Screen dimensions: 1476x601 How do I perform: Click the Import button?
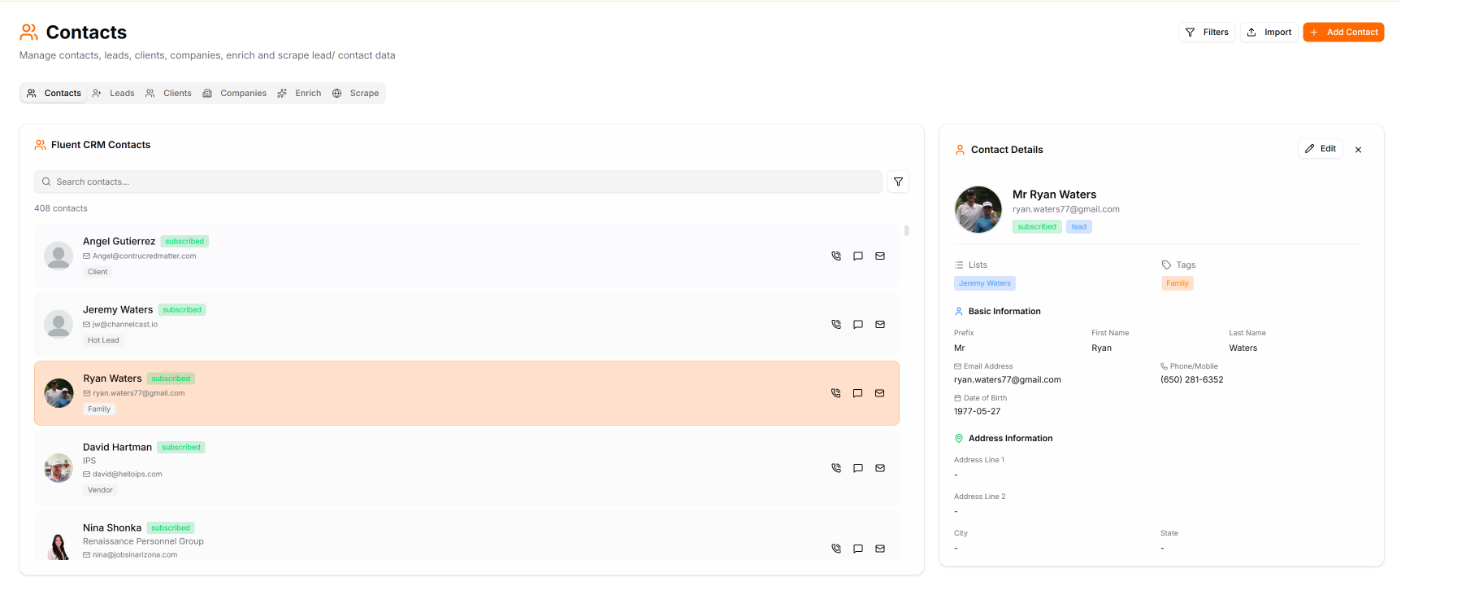point(1269,32)
